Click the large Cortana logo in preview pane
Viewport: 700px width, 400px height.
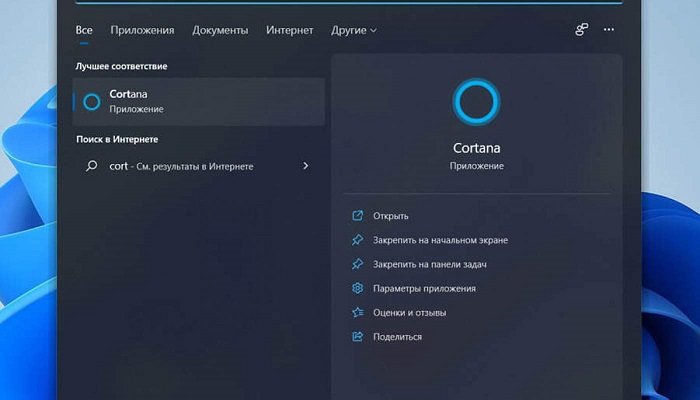click(476, 102)
